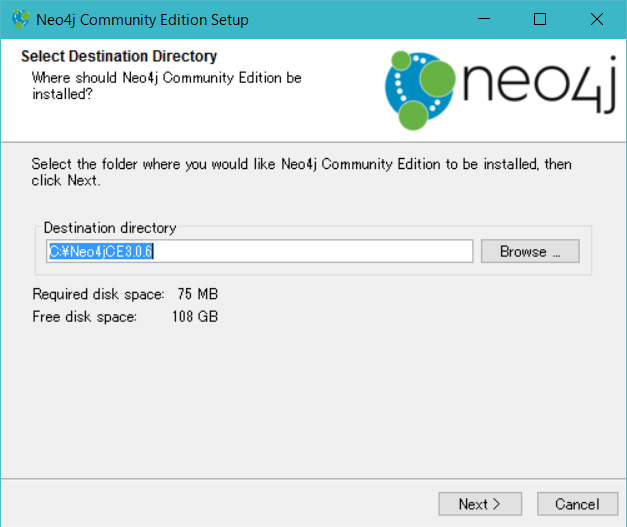This screenshot has height=527, width=627.
Task: Maximize the setup window
Action: click(540, 19)
